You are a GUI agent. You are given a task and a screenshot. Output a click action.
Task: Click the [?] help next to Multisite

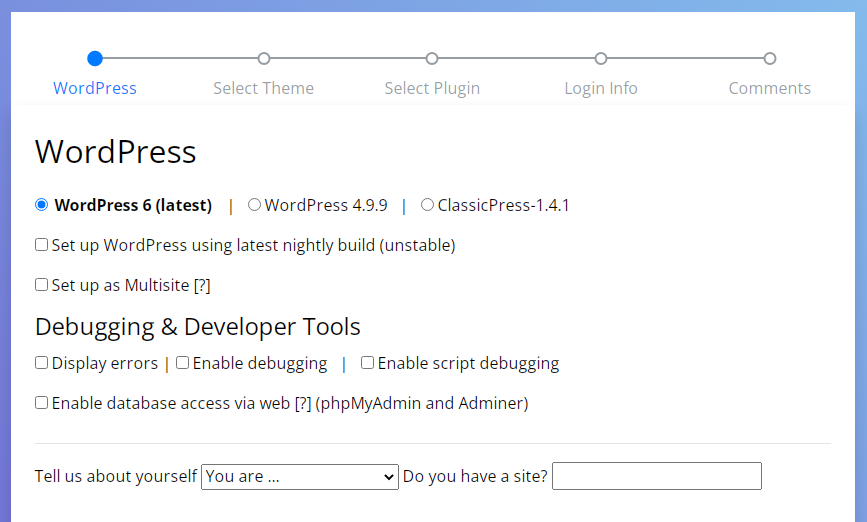click(202, 285)
